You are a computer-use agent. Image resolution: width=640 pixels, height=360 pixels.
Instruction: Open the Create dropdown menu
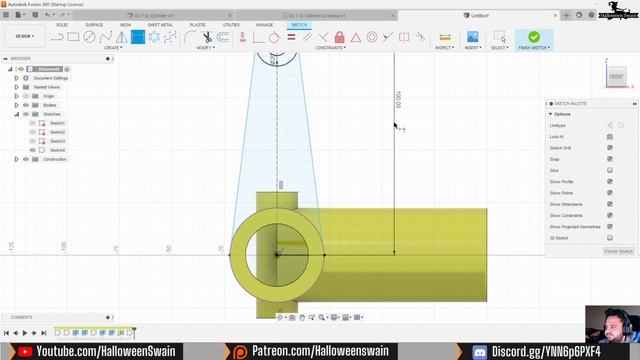pos(113,48)
